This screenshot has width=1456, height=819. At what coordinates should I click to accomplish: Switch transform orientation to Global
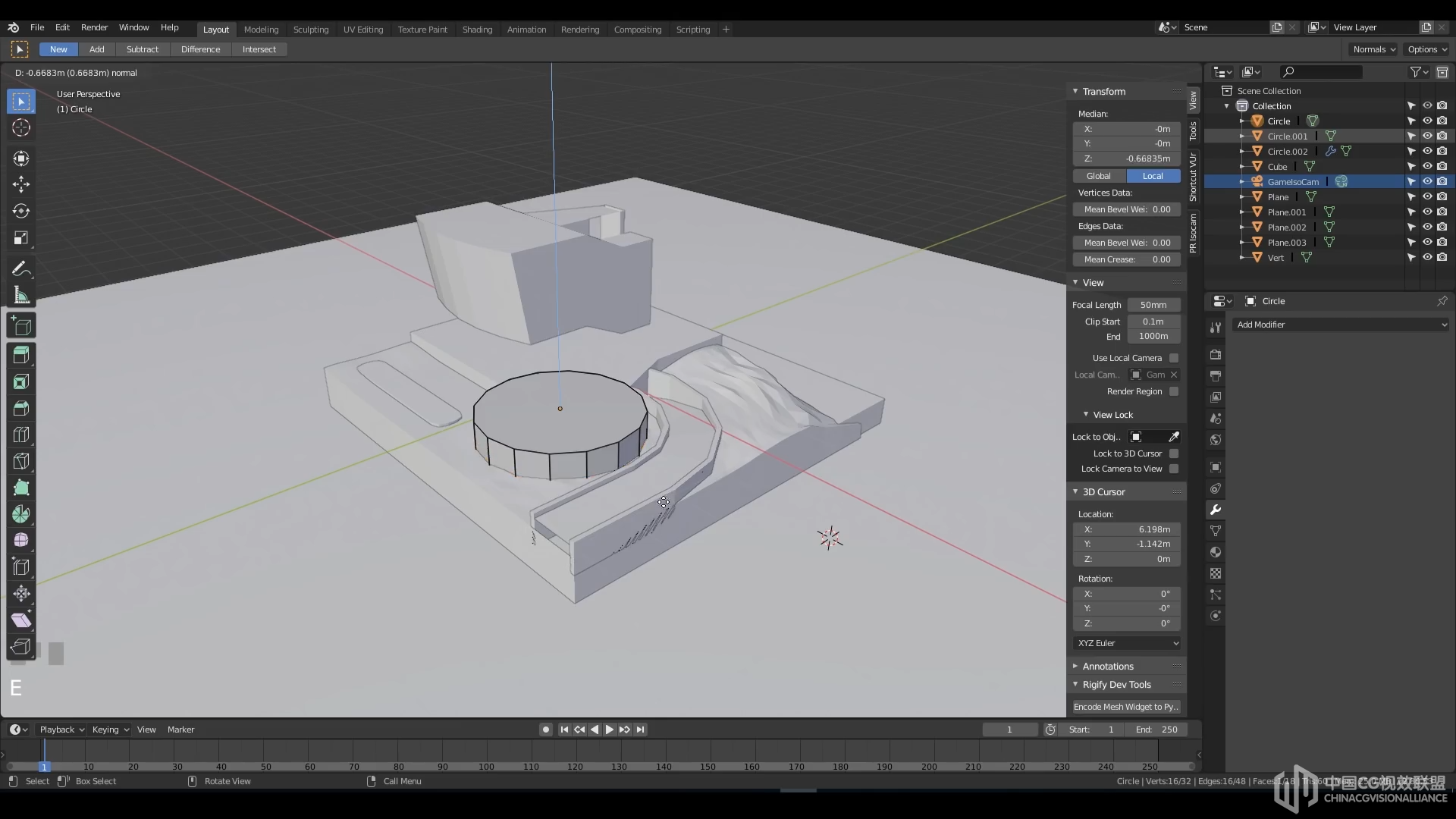(1099, 176)
